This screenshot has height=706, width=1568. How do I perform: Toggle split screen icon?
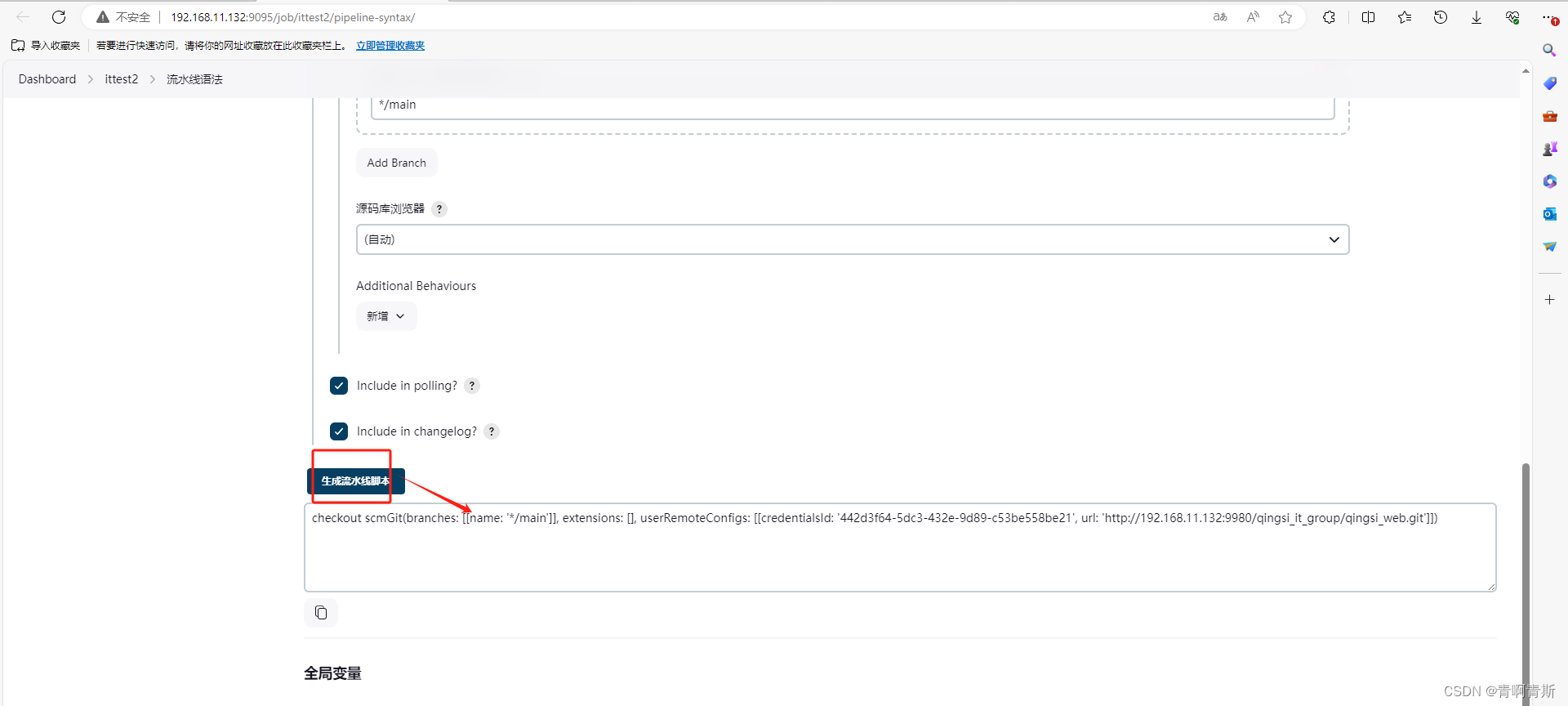(x=1369, y=17)
